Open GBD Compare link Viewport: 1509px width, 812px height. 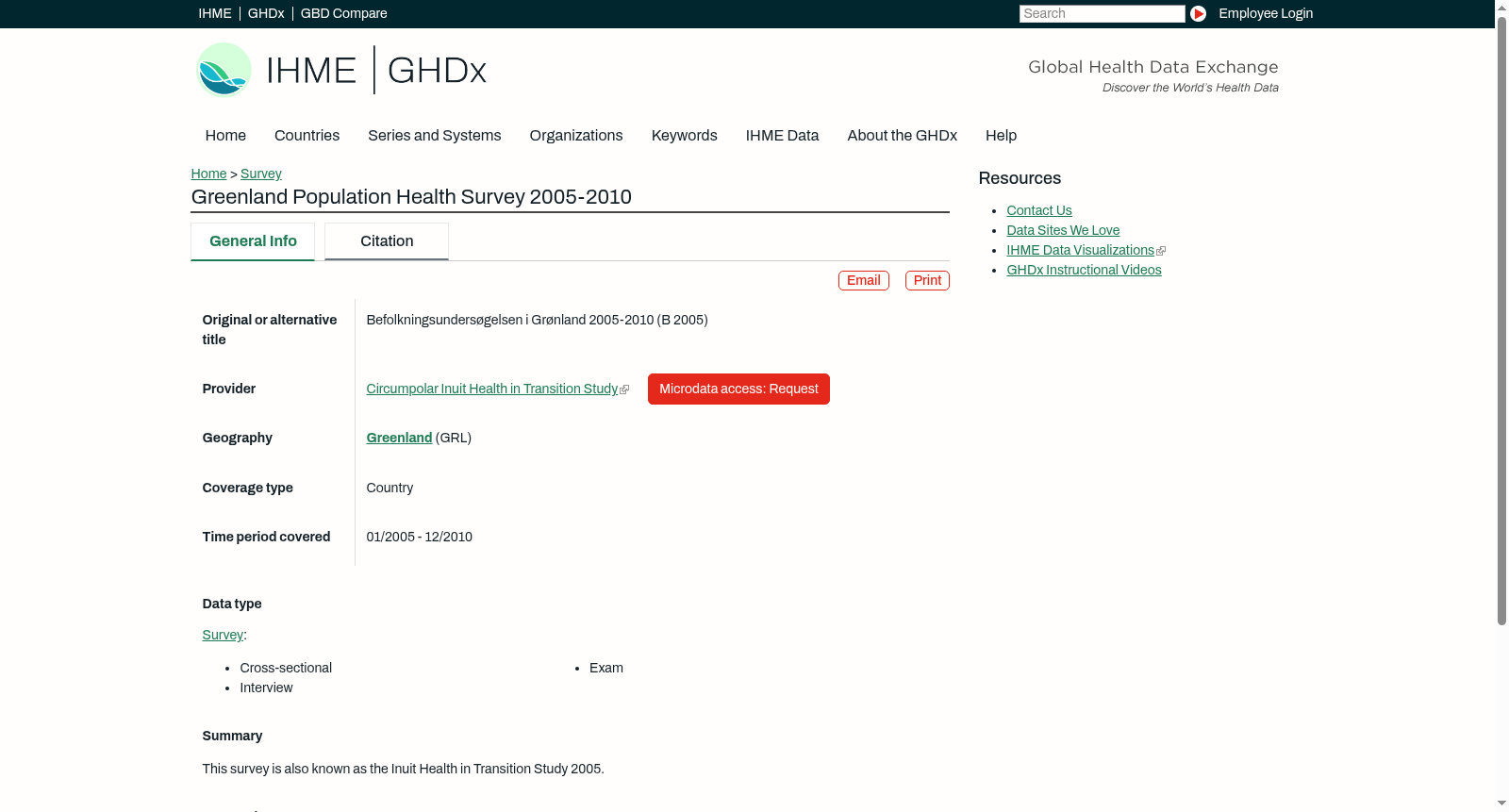343,13
